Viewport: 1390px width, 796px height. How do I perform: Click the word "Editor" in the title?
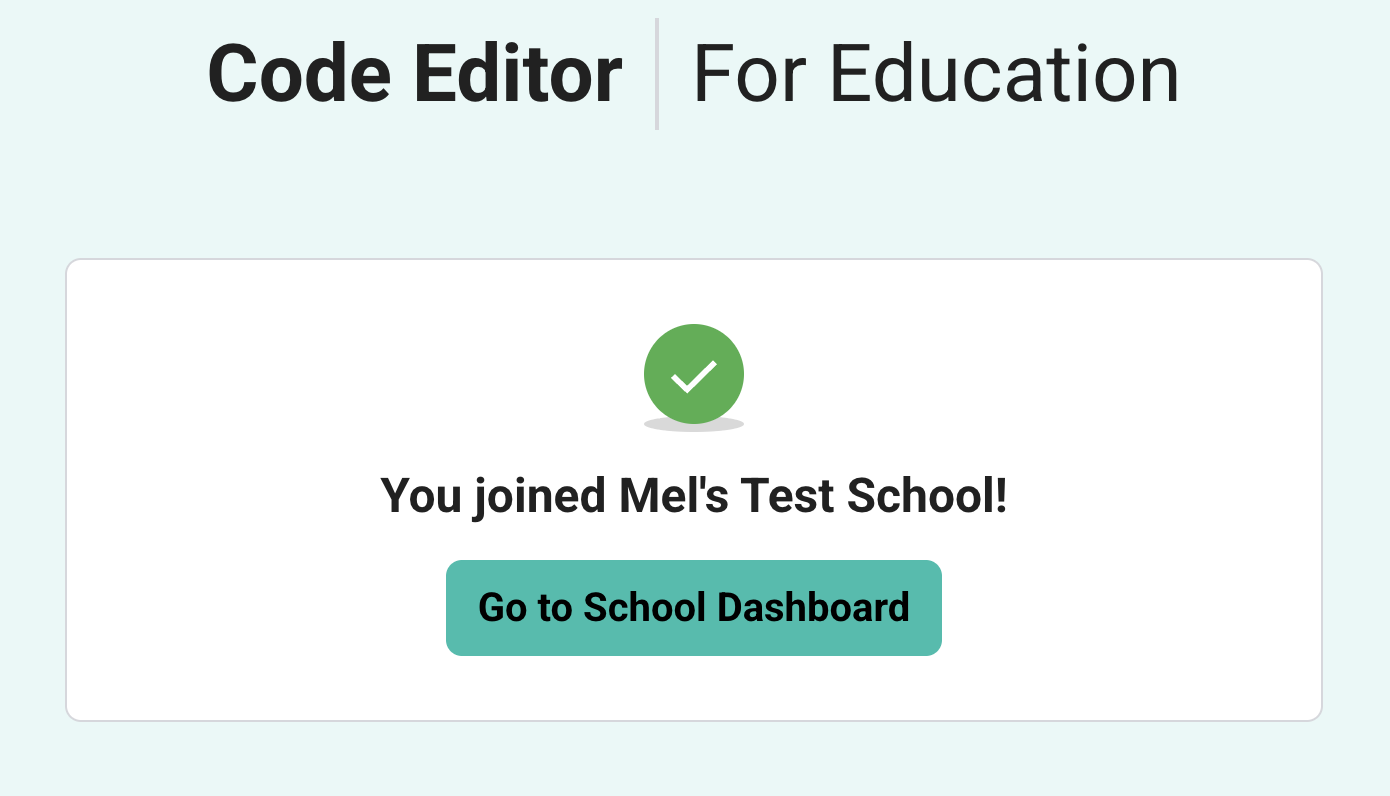(518, 75)
